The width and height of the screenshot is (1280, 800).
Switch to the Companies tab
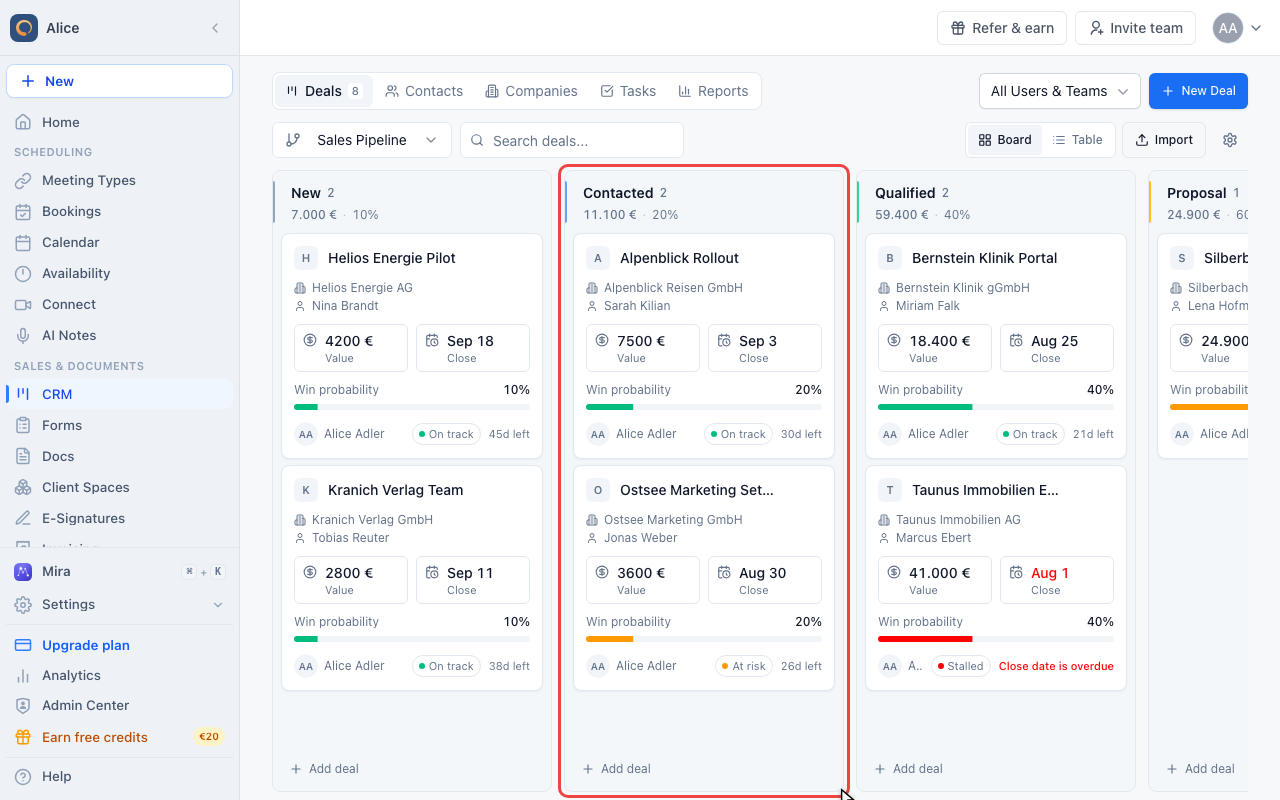click(x=531, y=91)
